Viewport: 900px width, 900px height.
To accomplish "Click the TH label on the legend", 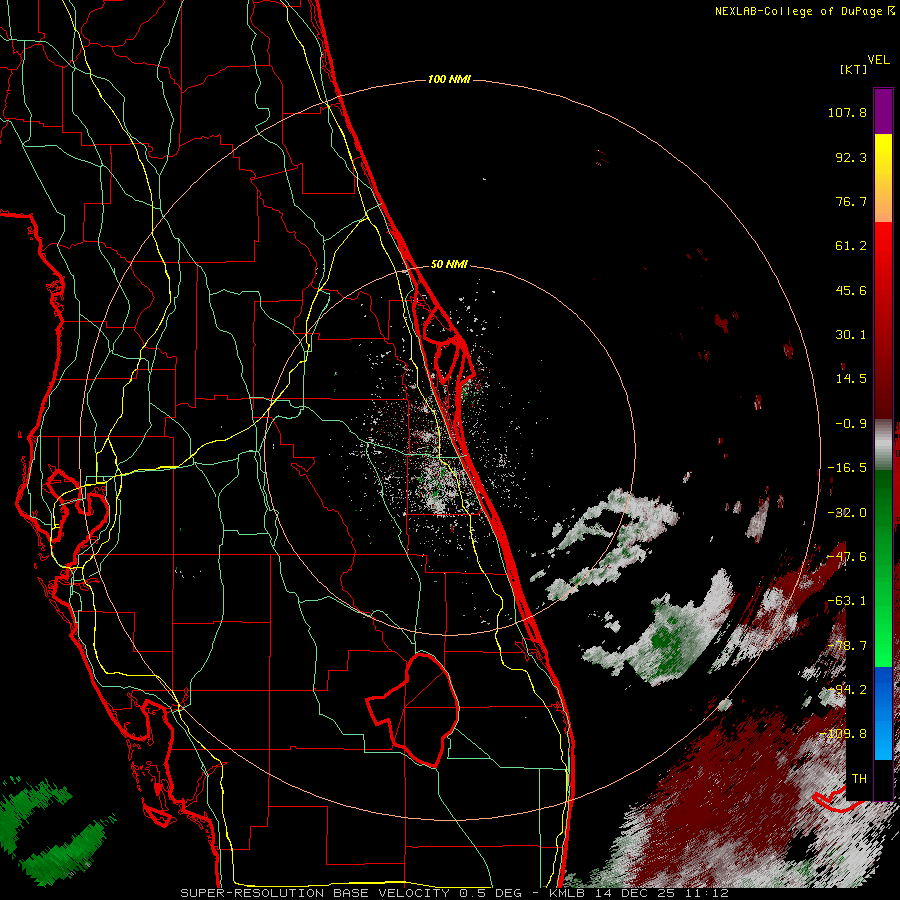I will 859,778.
